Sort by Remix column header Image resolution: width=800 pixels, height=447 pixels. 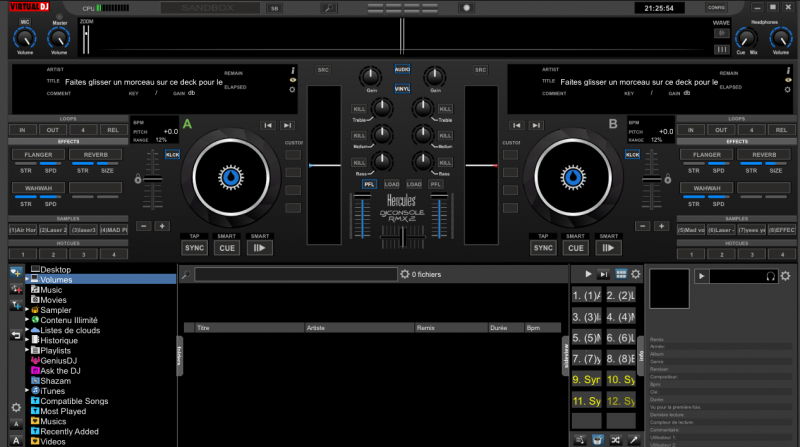(x=451, y=328)
